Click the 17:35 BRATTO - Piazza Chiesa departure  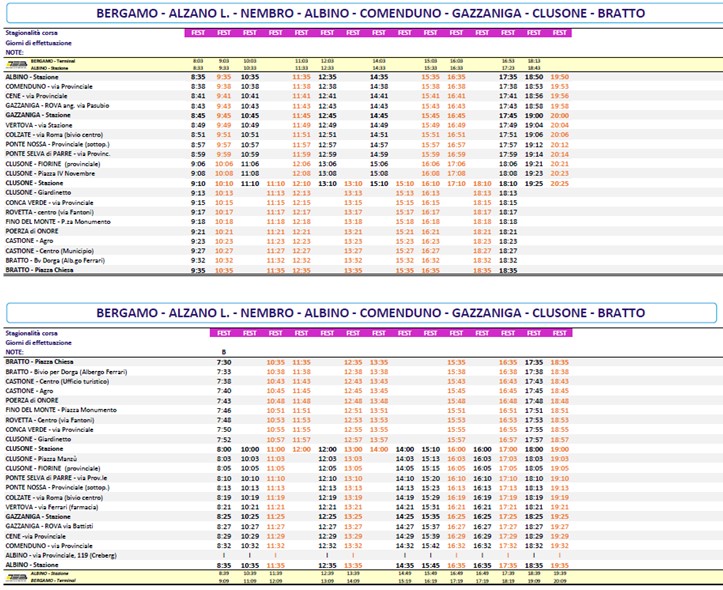coord(533,362)
